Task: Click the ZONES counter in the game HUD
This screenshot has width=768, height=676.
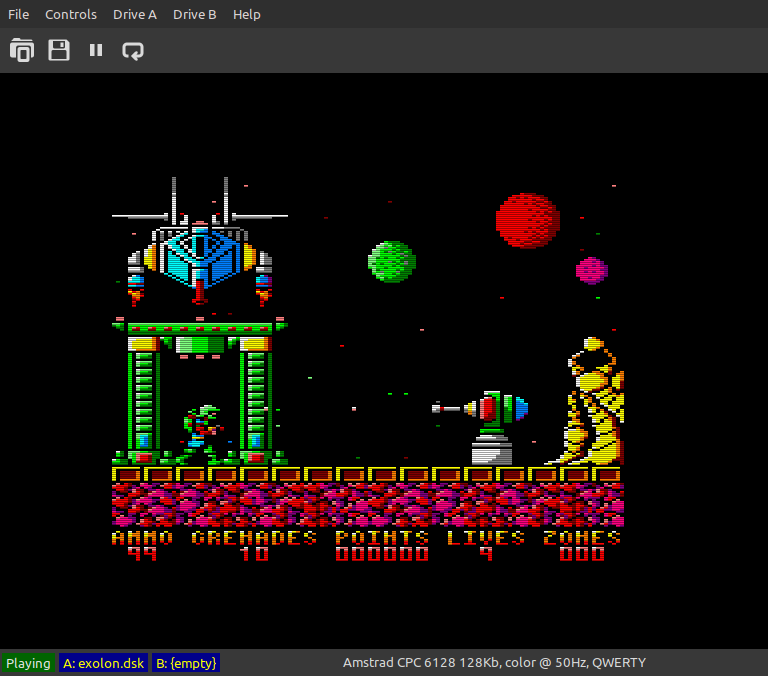Action: (582, 545)
